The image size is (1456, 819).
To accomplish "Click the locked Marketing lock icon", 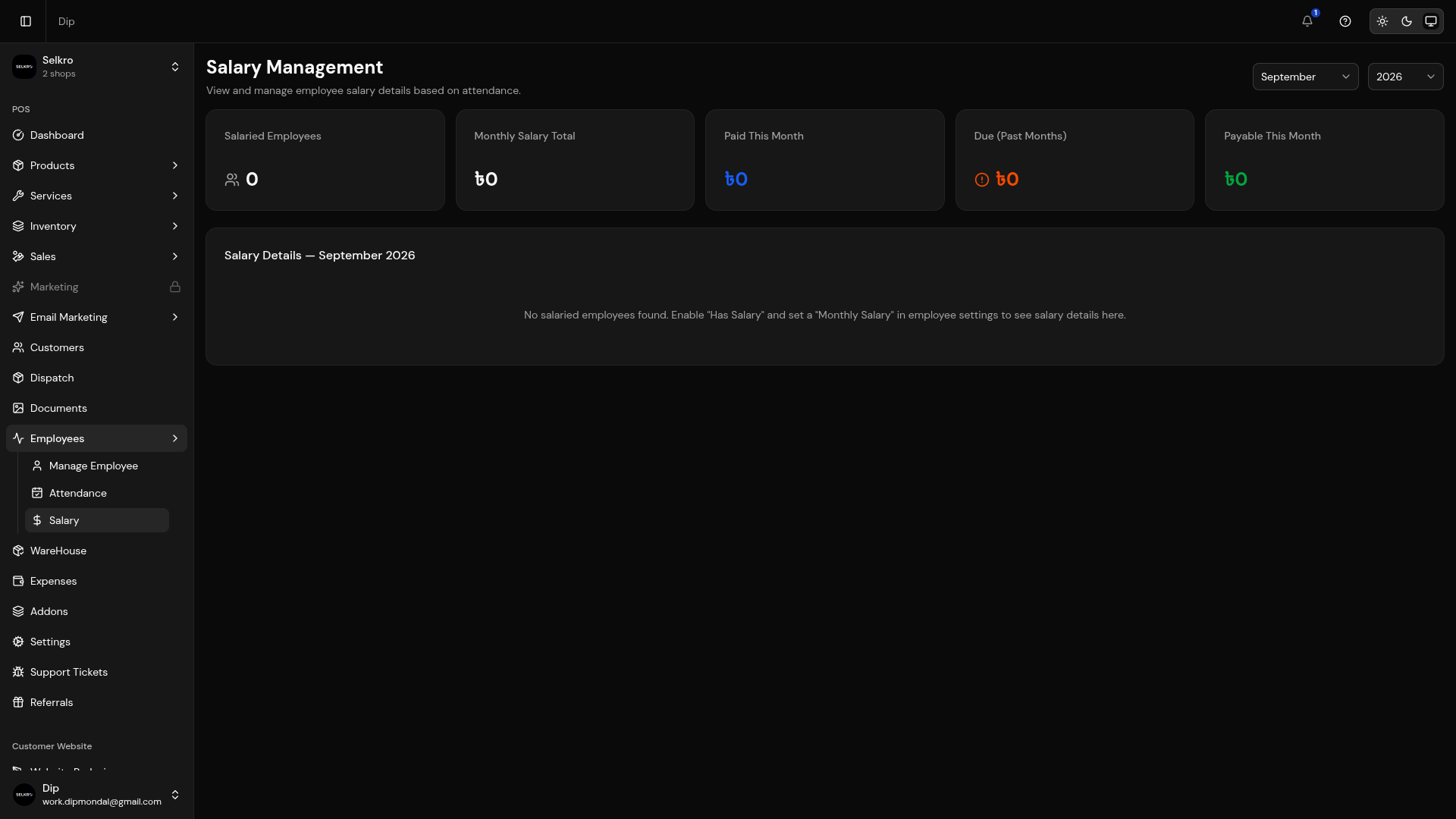I will click(x=175, y=287).
